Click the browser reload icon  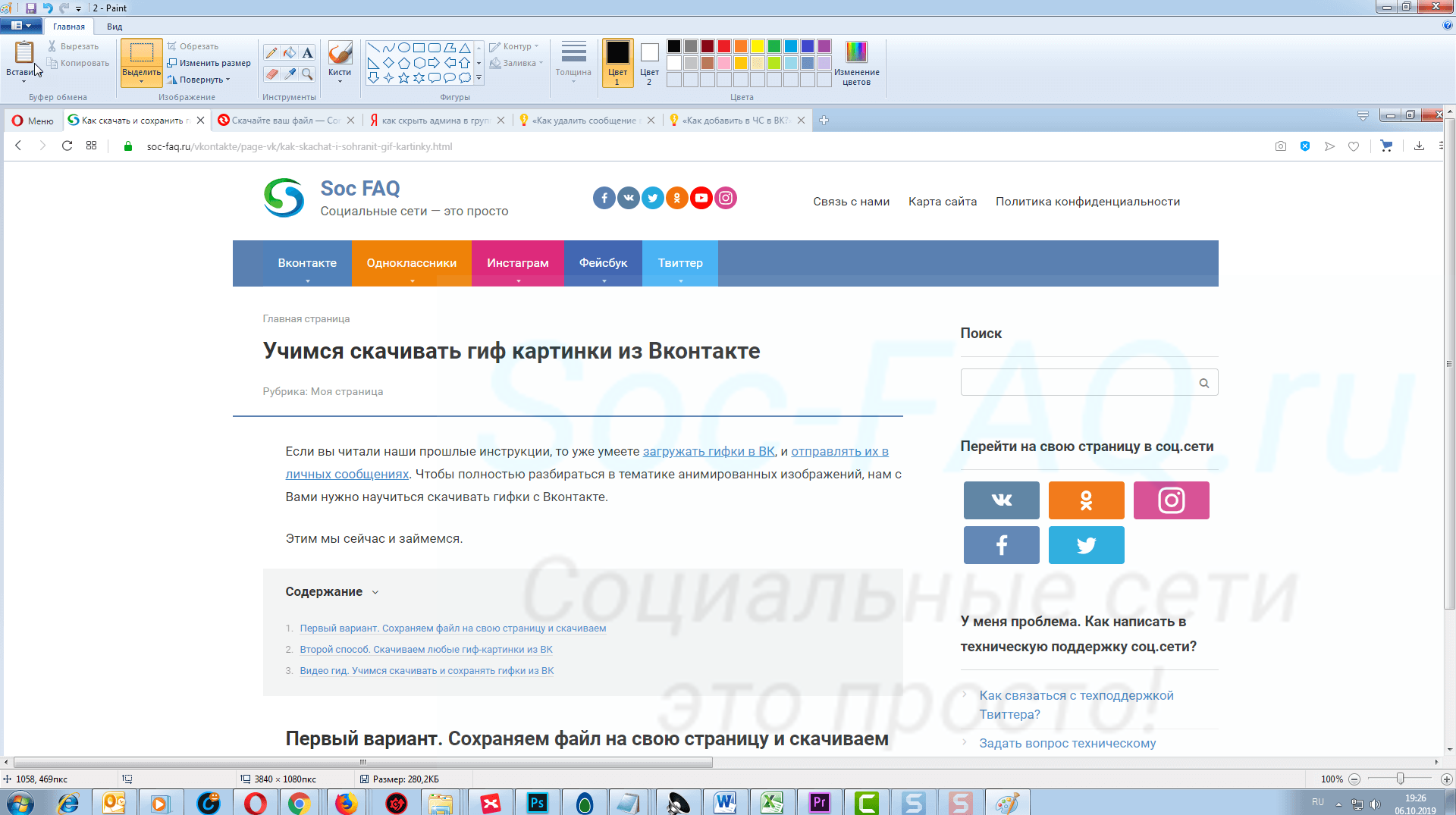[x=67, y=146]
